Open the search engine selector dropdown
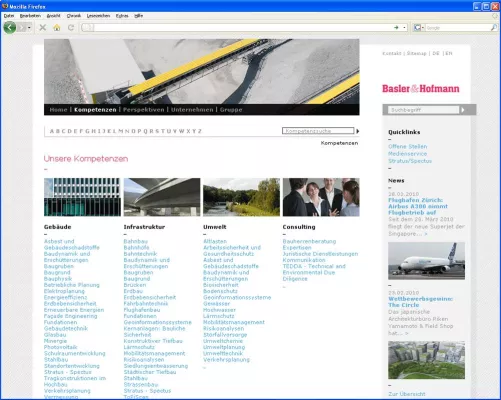Viewport: 501px width, 400px height. pyautogui.click(x=419, y=28)
